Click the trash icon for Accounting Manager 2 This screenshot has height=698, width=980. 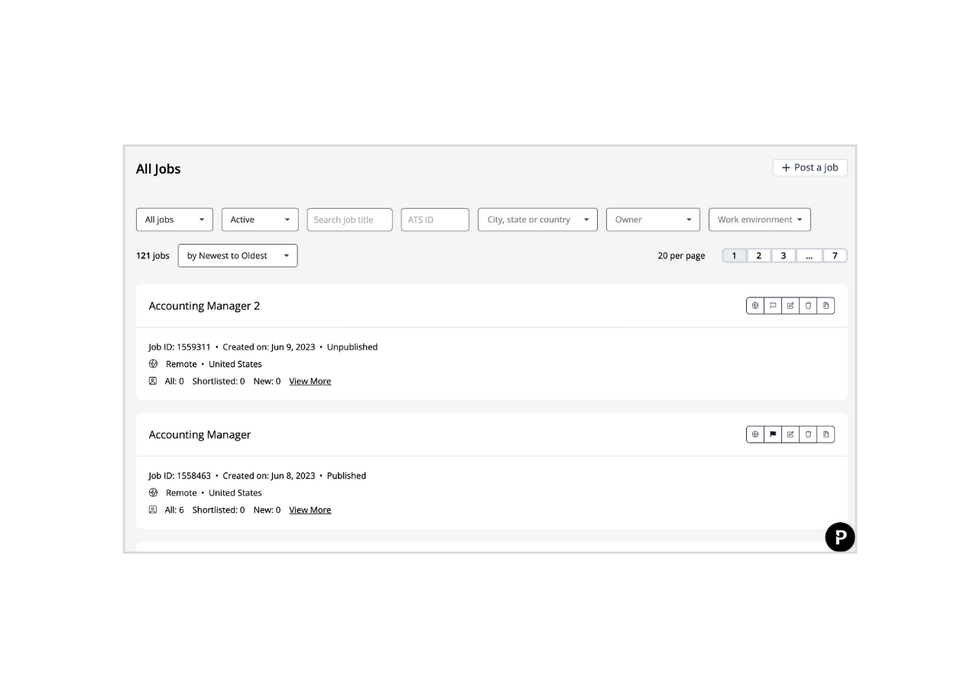(x=808, y=306)
